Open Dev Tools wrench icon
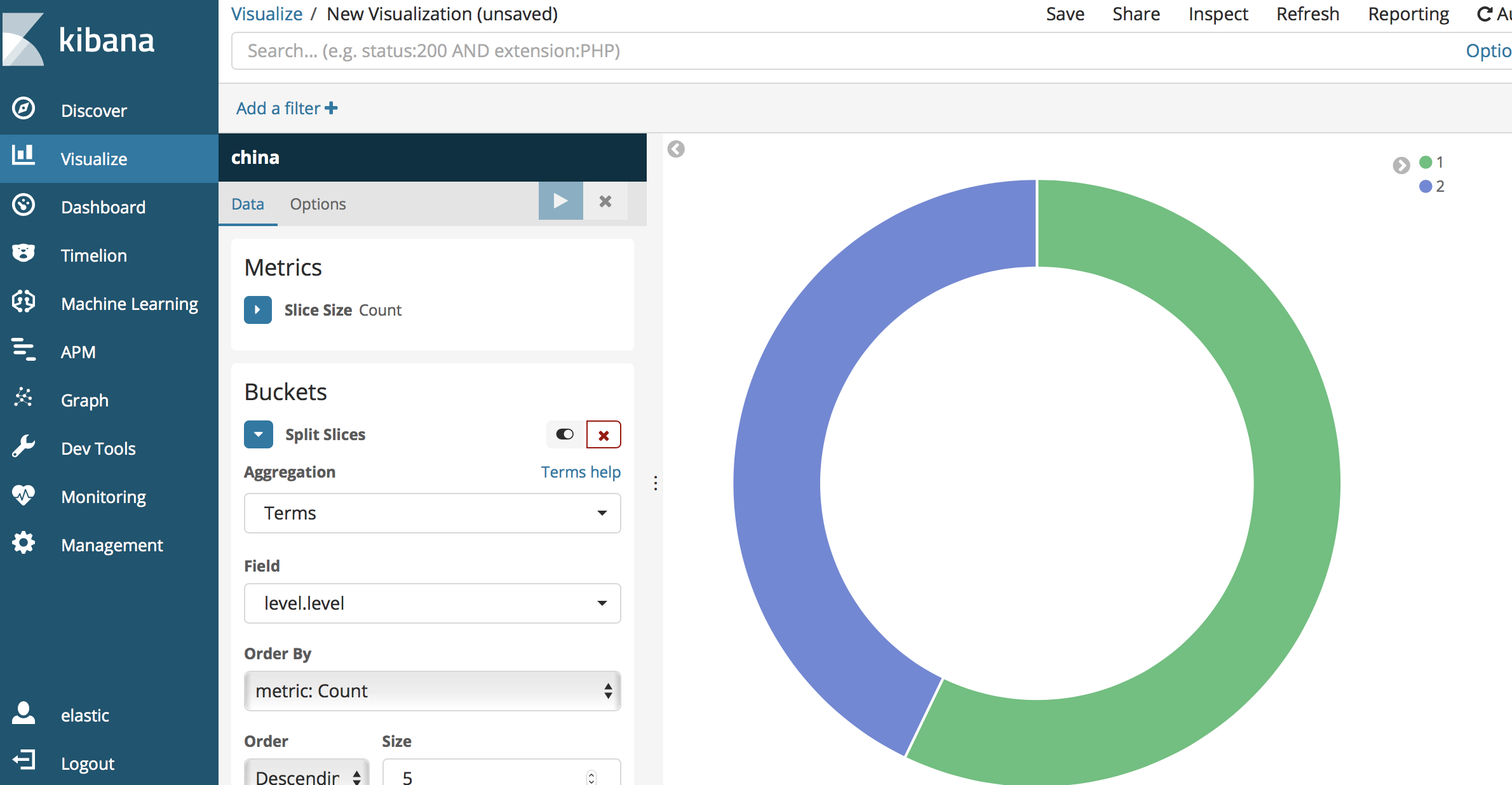This screenshot has width=1512, height=785. click(24, 446)
